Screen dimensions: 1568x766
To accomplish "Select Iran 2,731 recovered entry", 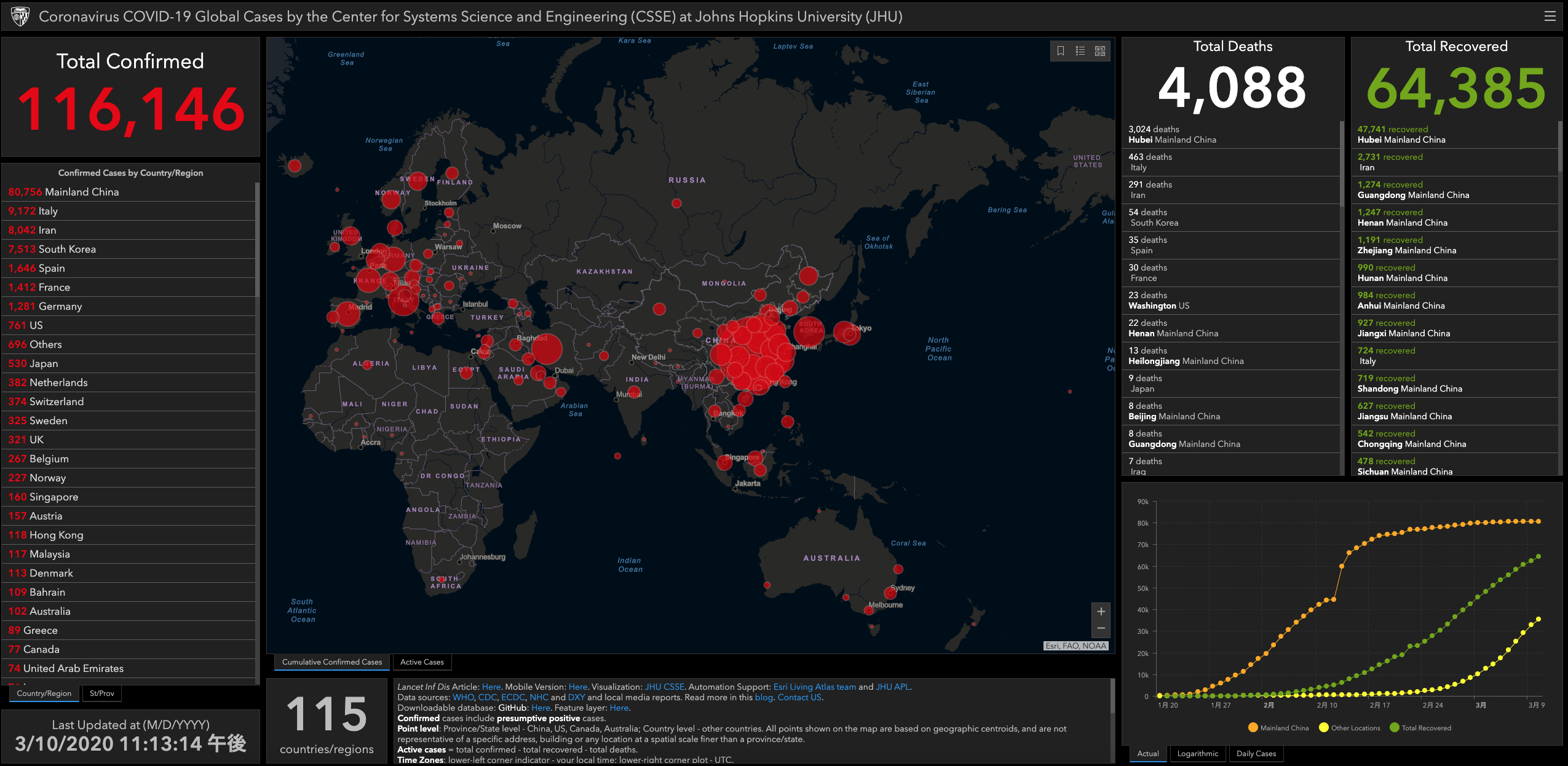I will (1455, 162).
